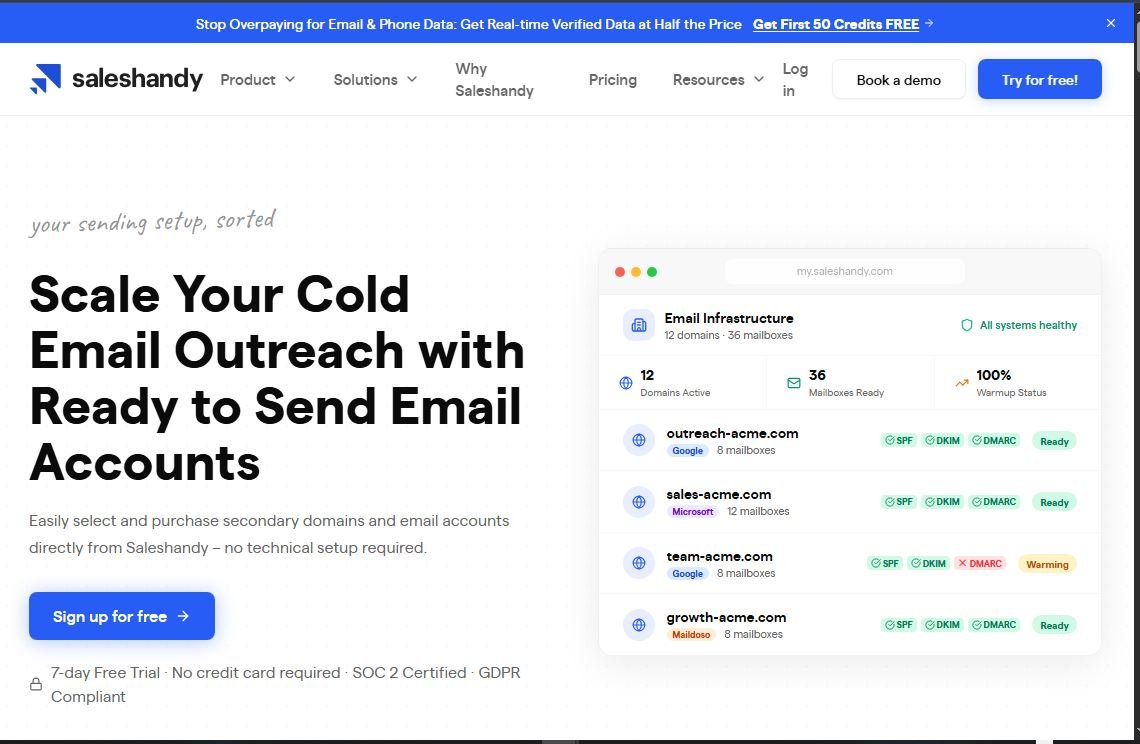
Task: Click the globe icon beside outreach-acme.com
Action: point(638,440)
